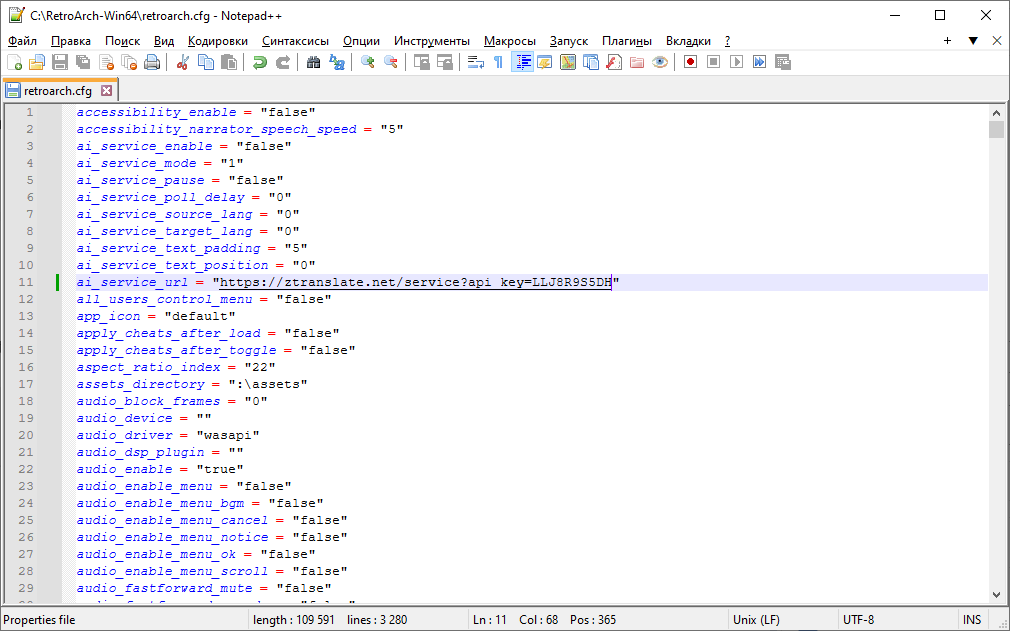Toggle word wrap toolbar icon
Image resolution: width=1010 pixels, height=631 pixels.
click(475, 62)
